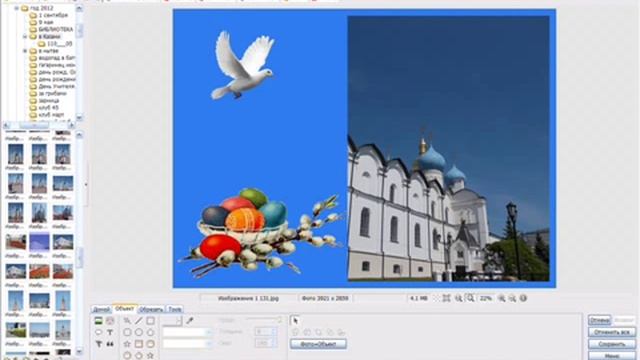Select the Rich Text tool
This screenshot has width=640, height=360.
point(98,344)
